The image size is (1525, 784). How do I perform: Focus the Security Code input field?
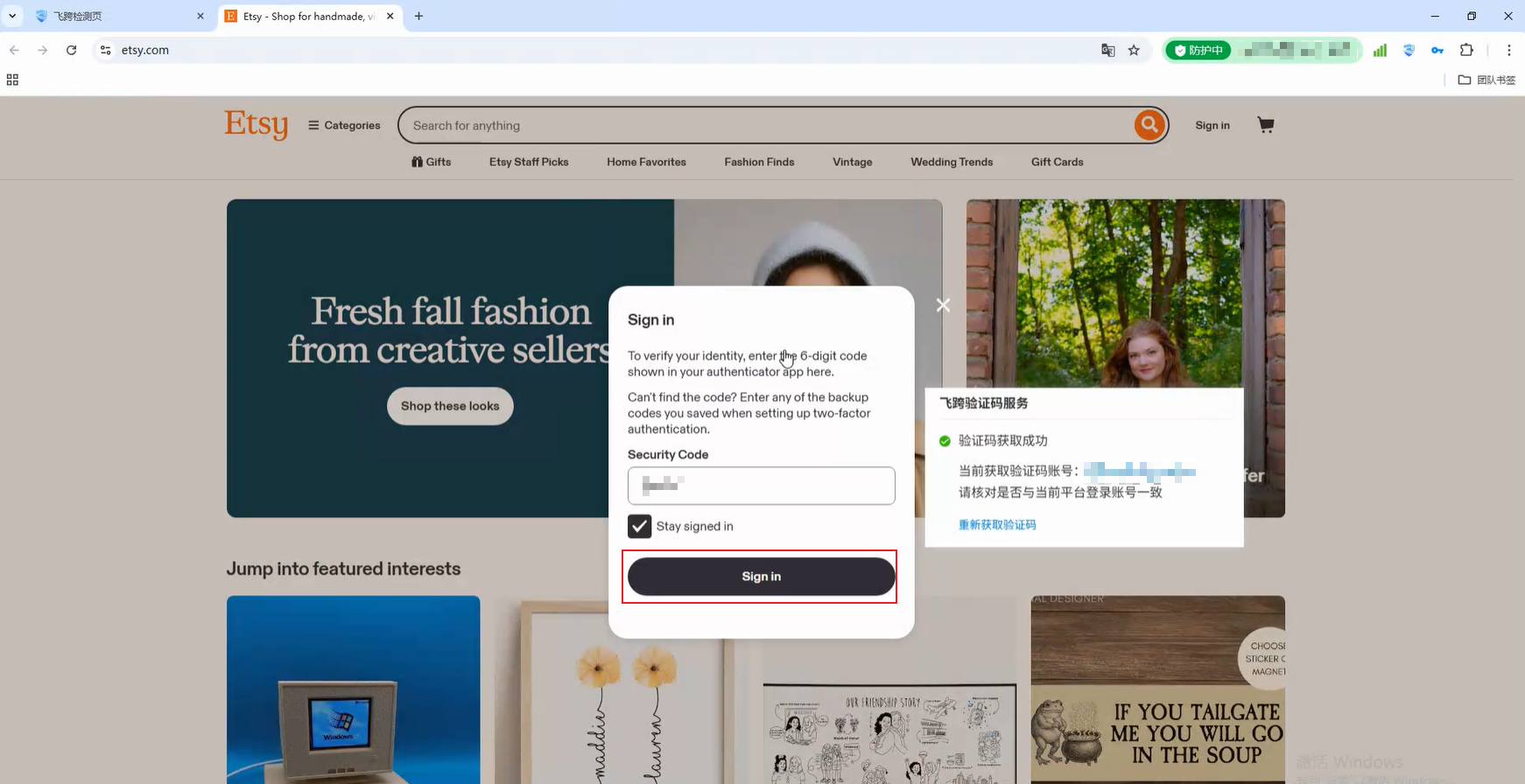pos(762,486)
